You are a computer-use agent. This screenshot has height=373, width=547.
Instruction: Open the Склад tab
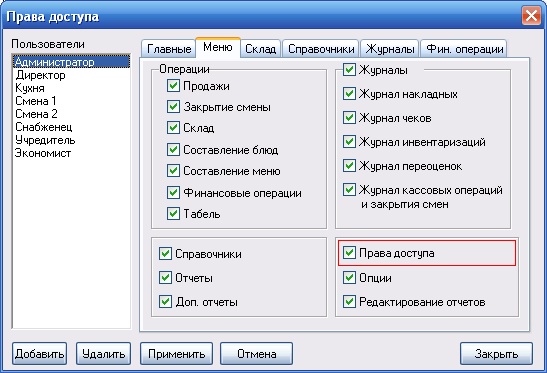[x=261, y=49]
